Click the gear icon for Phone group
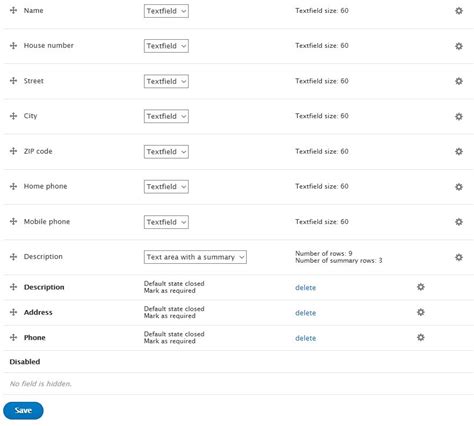The height and width of the screenshot is (426, 474). pos(421,337)
